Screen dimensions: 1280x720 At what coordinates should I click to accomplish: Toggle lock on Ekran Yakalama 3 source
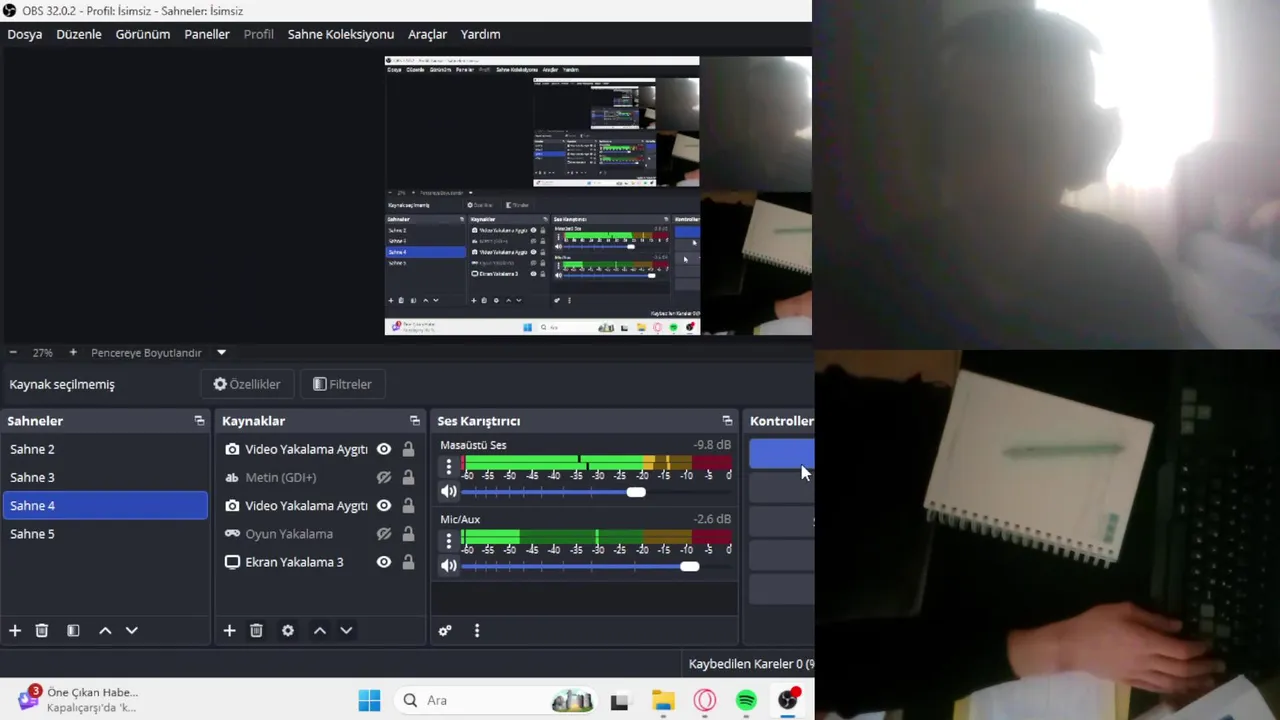(408, 562)
